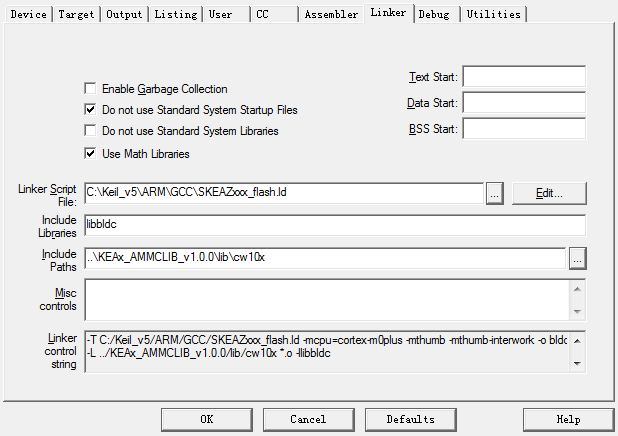Enable Garbage Collection checkbox
618x436 pixels.
point(90,88)
